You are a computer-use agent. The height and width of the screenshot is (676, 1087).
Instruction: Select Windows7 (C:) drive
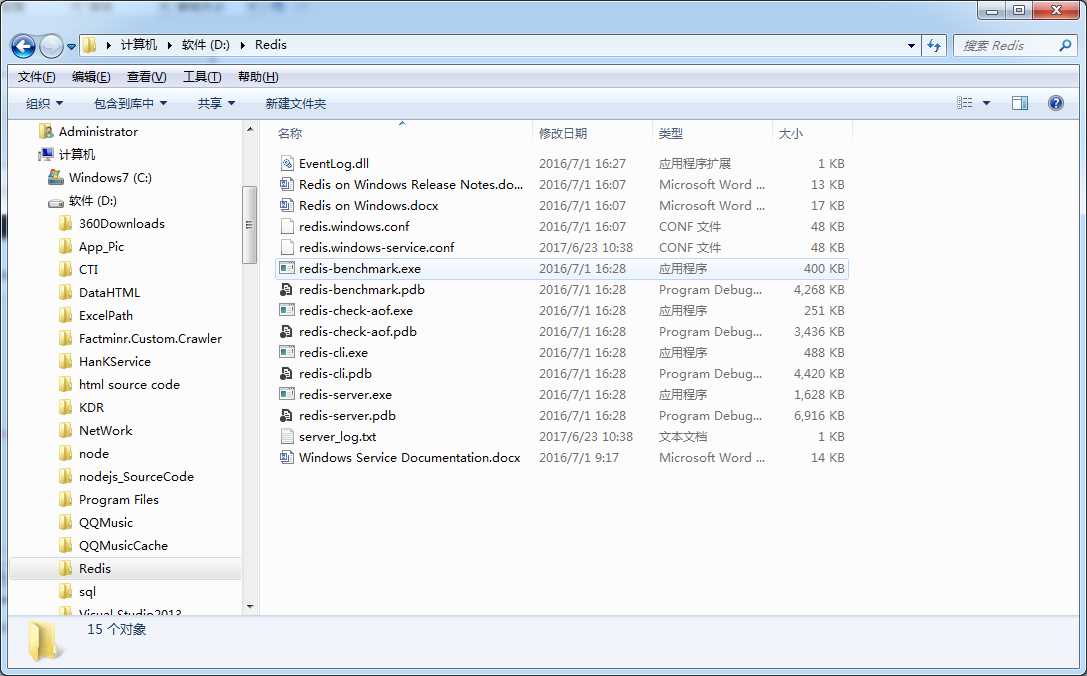110,177
